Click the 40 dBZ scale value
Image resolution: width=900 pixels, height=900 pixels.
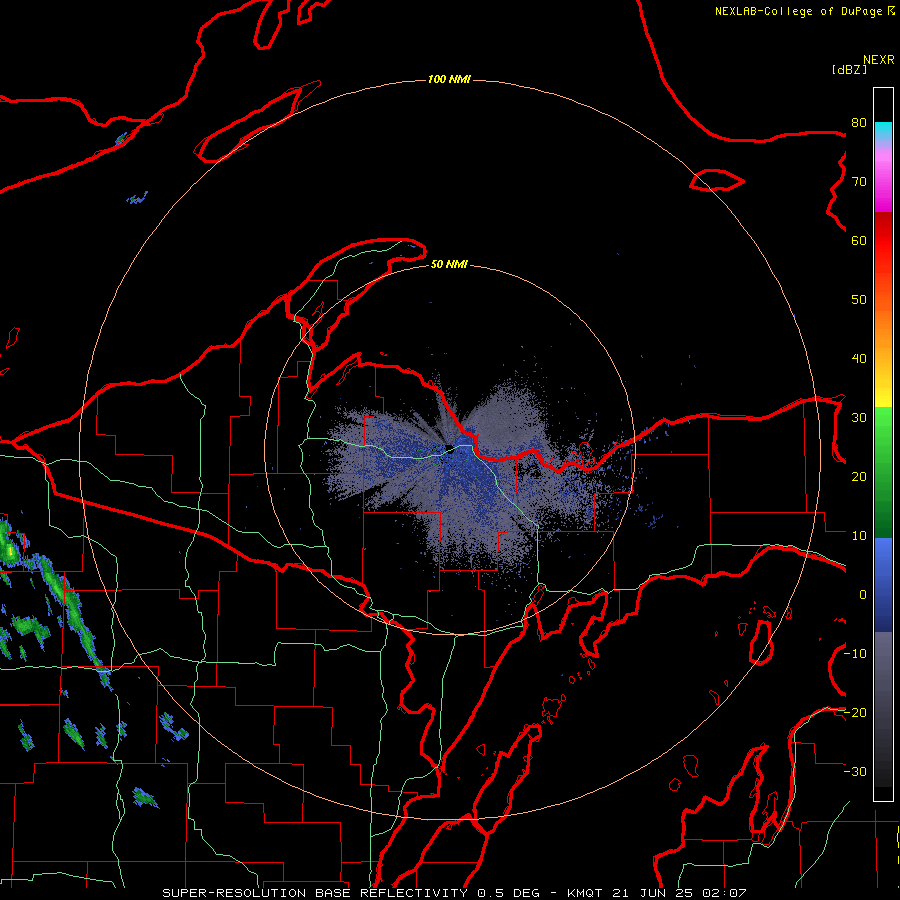(859, 359)
